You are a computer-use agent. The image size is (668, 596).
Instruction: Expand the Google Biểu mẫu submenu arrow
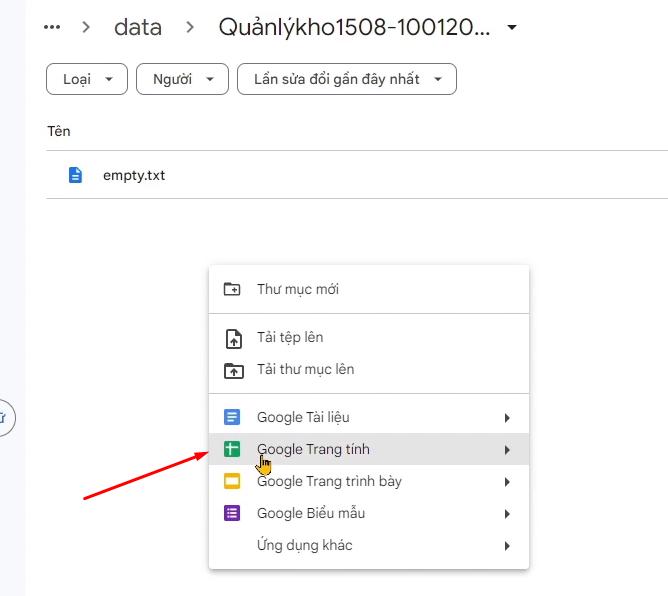[x=507, y=514]
